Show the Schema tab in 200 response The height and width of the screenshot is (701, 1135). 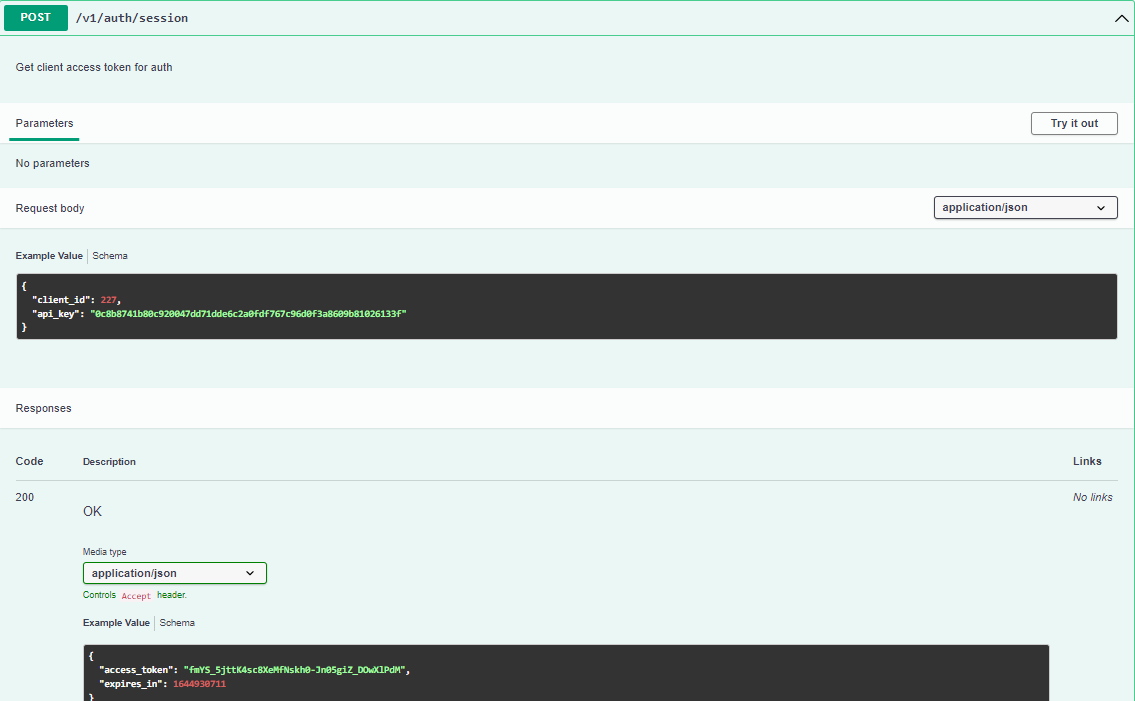(177, 623)
